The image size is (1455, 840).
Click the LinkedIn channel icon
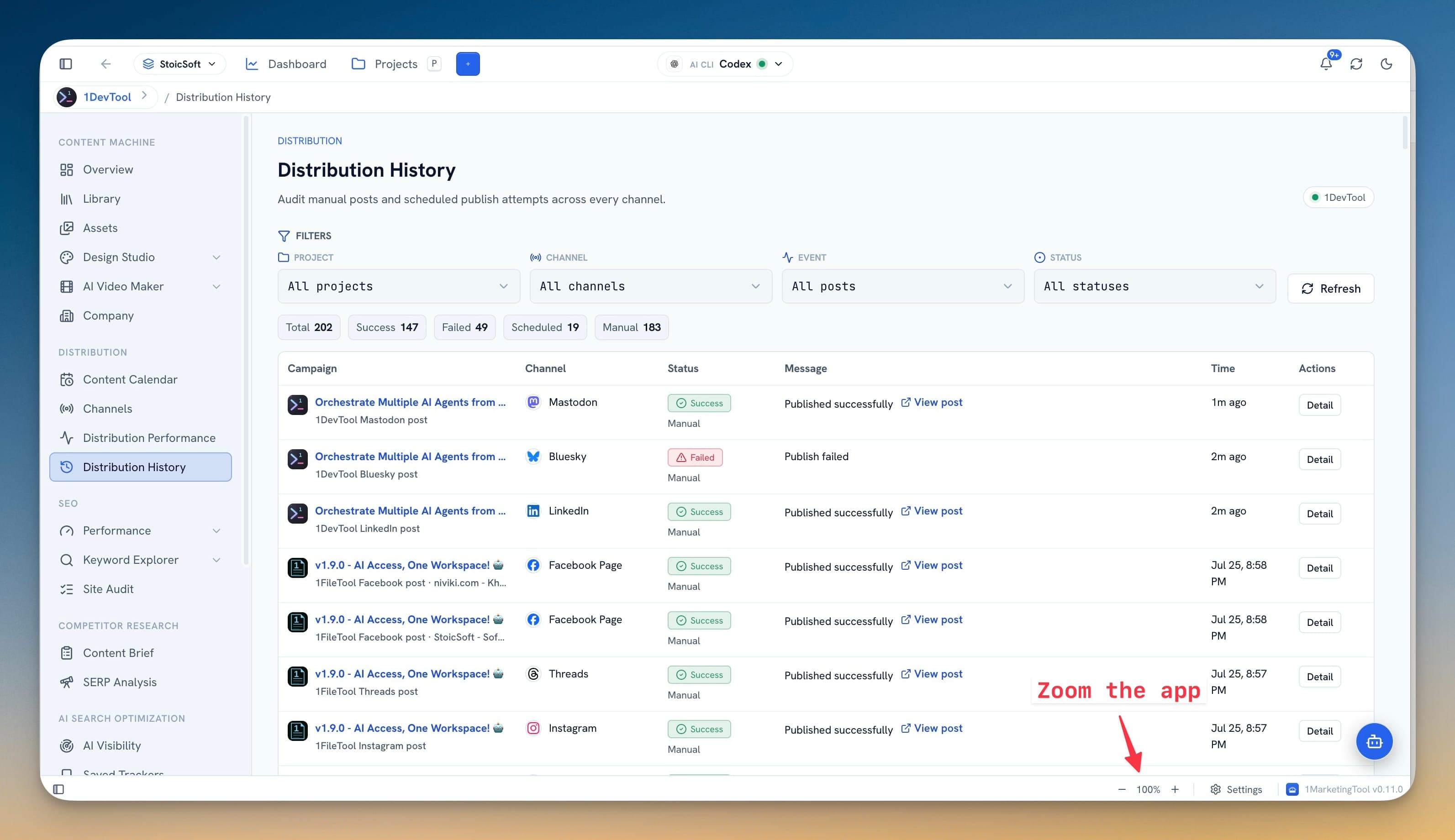[x=533, y=510]
